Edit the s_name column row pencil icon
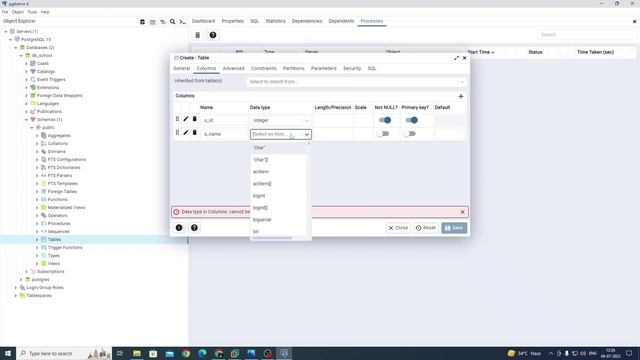This screenshot has height=360, width=640. pos(186,133)
